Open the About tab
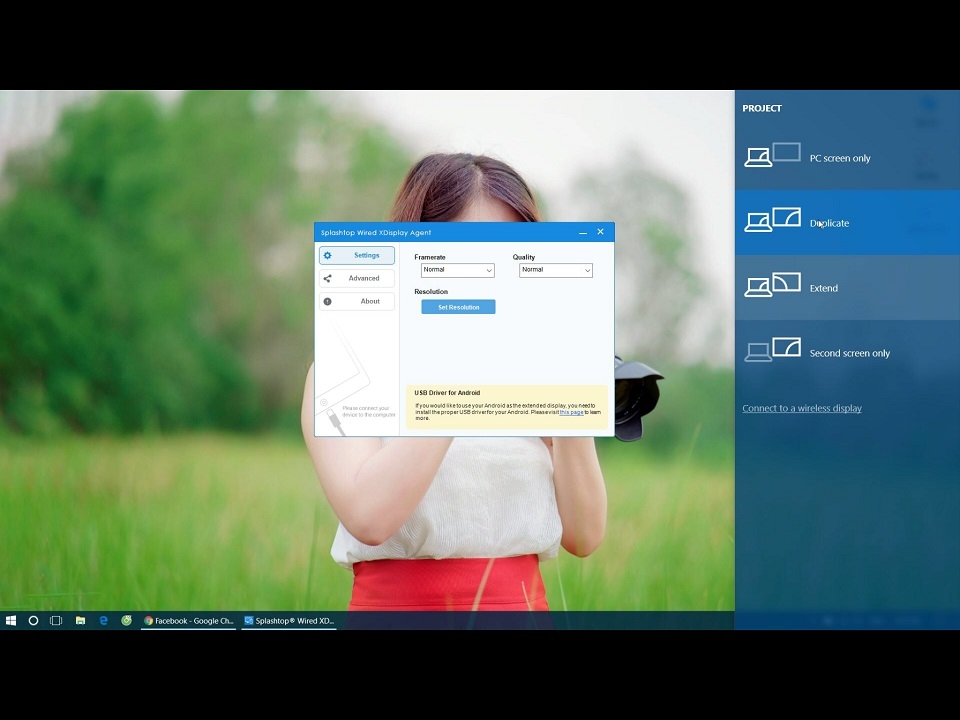The width and height of the screenshot is (960, 720). click(357, 301)
